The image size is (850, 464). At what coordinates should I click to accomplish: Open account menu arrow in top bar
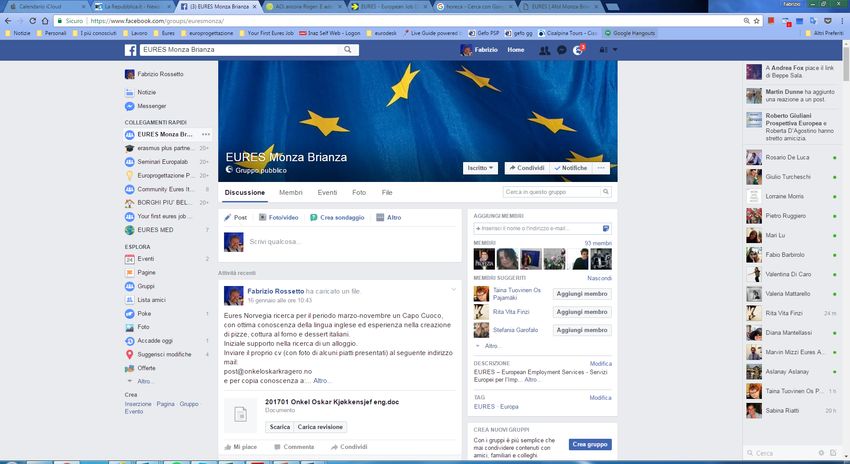615,50
